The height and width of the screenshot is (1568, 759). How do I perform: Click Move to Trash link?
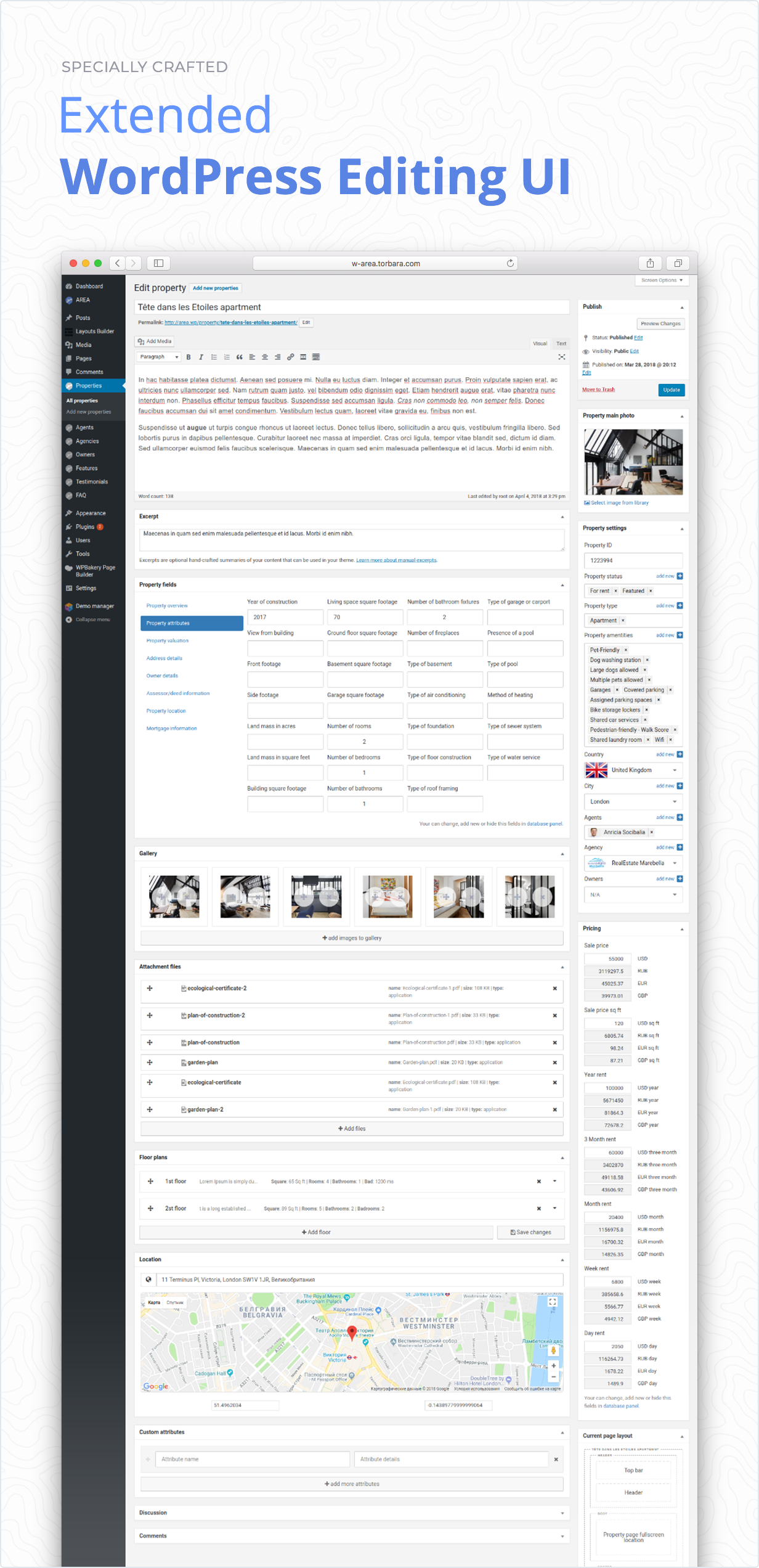pyautogui.click(x=598, y=390)
